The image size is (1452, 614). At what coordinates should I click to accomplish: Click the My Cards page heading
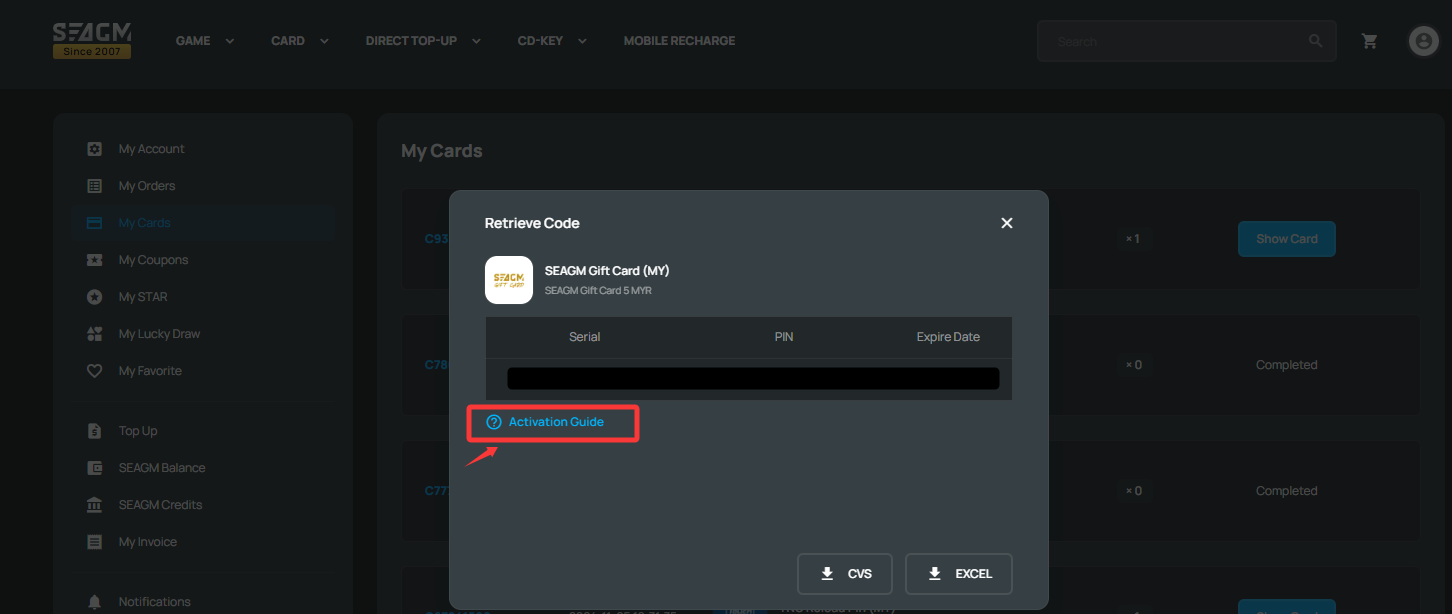(x=442, y=151)
